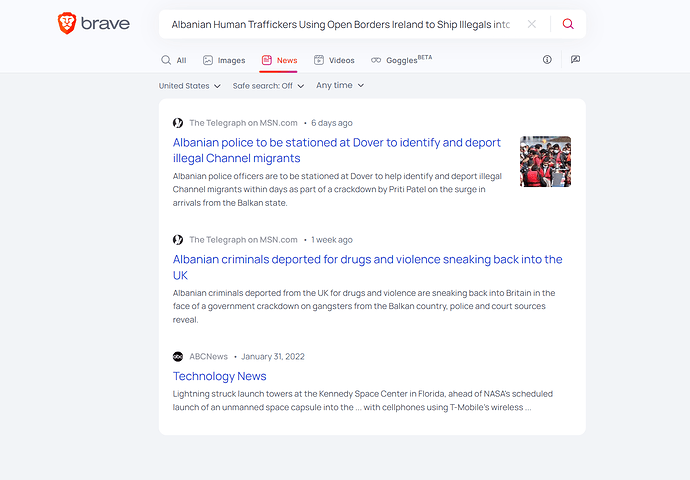Open the Goggles BETA tab

coord(401,60)
